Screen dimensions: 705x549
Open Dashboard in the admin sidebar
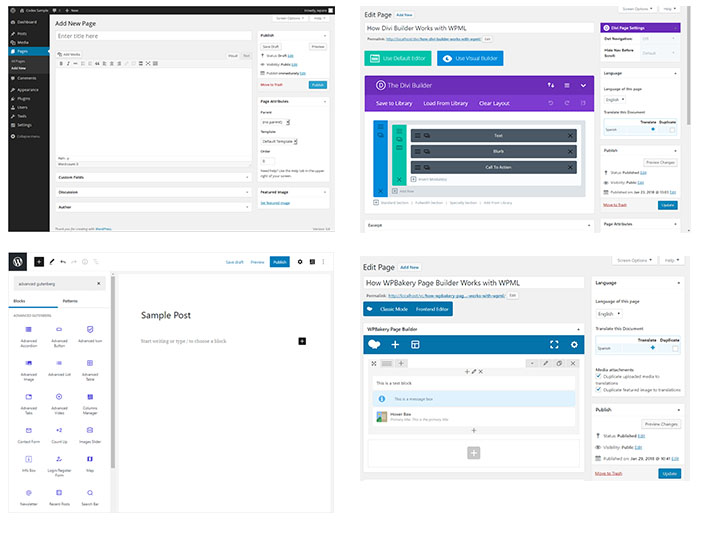(29, 22)
